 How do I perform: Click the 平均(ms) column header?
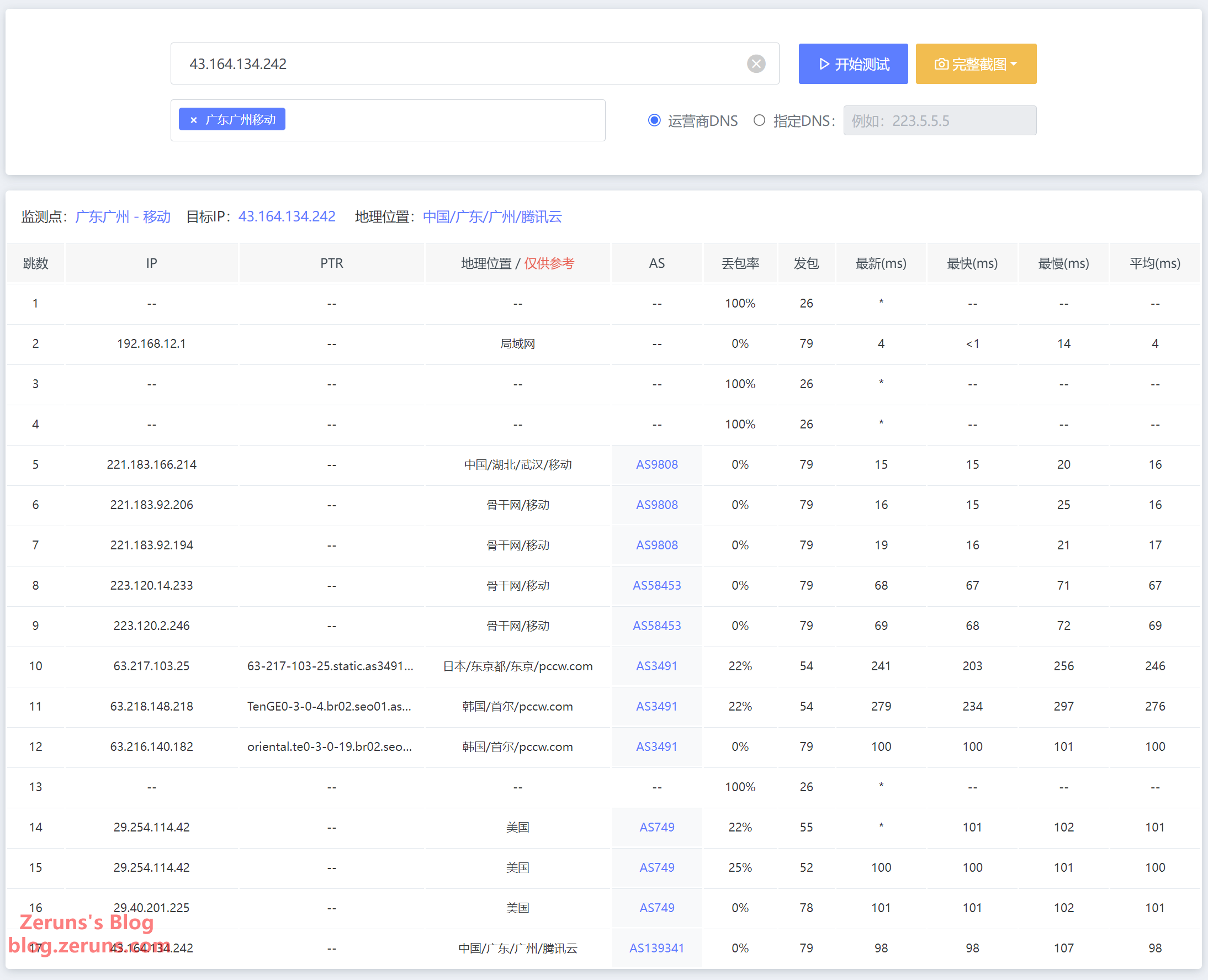[x=1154, y=263]
